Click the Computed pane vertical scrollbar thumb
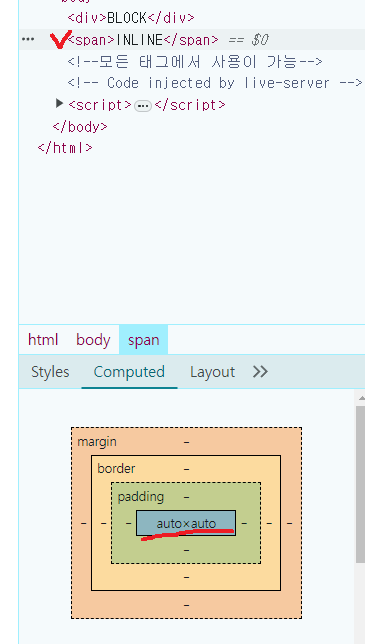This screenshot has width=365, height=644. (x=360, y=485)
